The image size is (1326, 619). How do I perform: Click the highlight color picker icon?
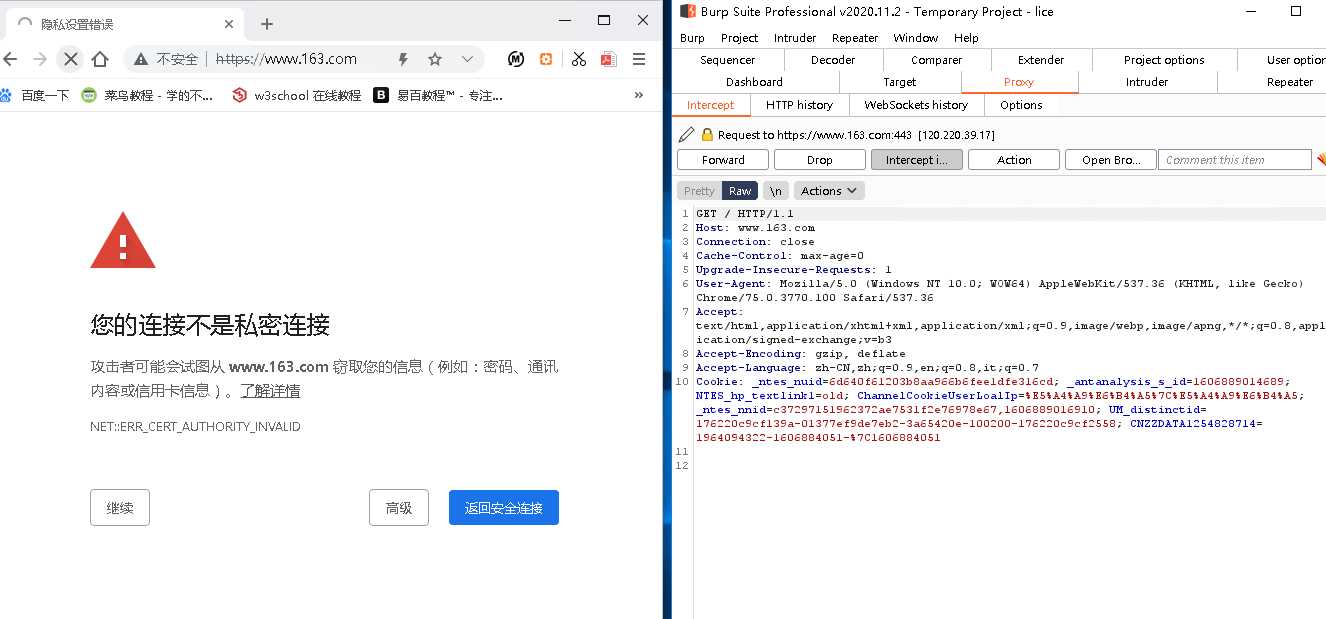tap(1321, 160)
